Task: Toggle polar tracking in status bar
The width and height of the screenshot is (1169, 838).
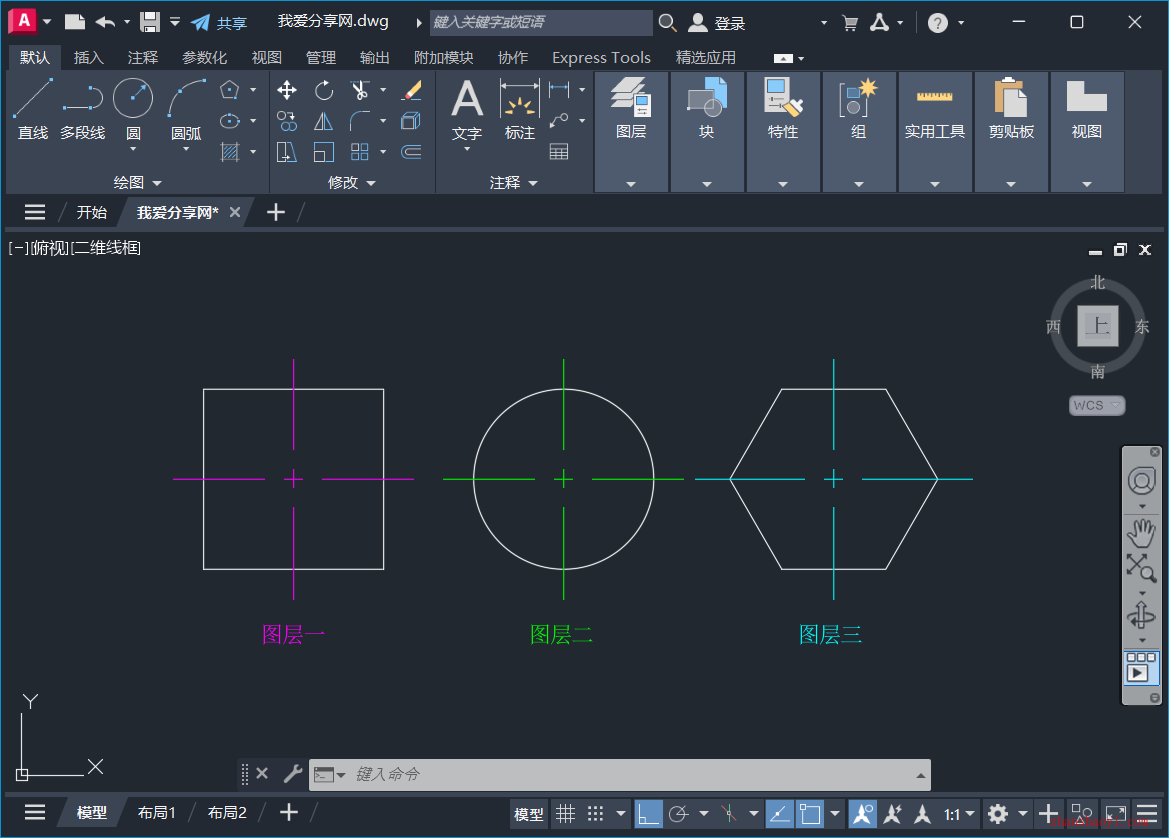Action: (678, 813)
